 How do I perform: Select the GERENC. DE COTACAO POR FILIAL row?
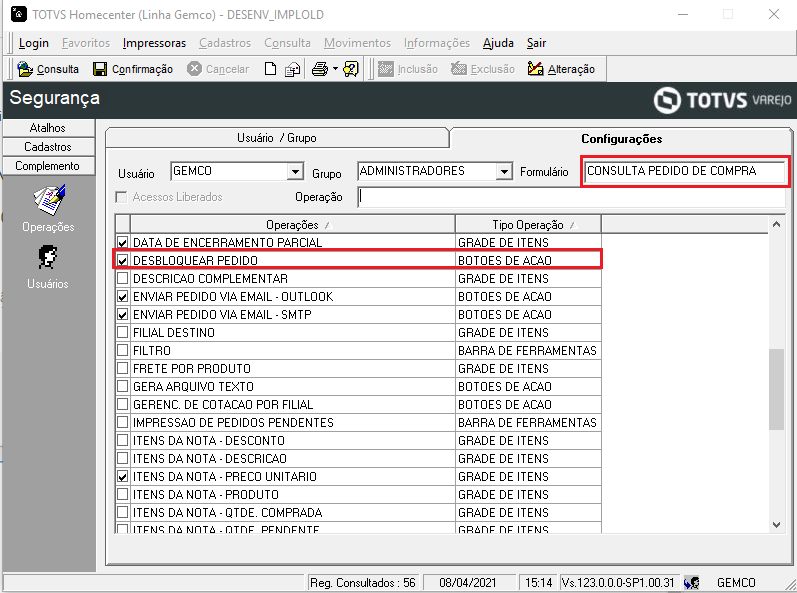(358, 404)
